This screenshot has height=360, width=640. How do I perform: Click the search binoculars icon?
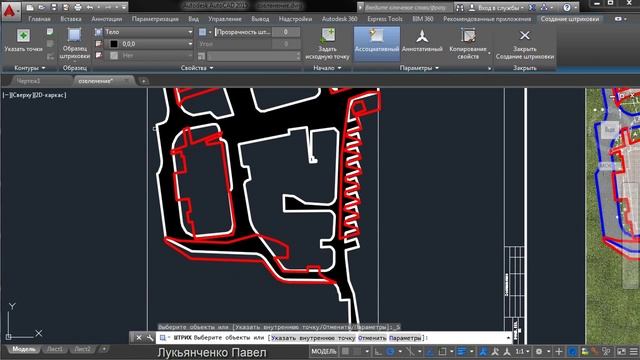coord(460,7)
